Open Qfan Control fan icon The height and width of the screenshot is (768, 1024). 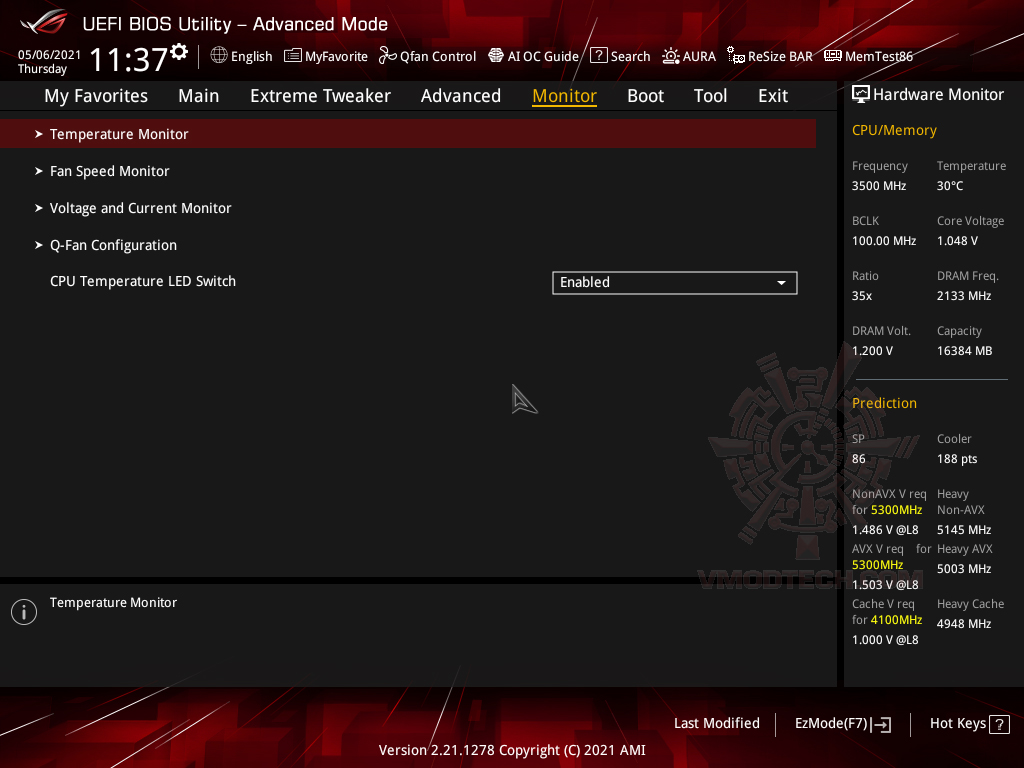388,56
